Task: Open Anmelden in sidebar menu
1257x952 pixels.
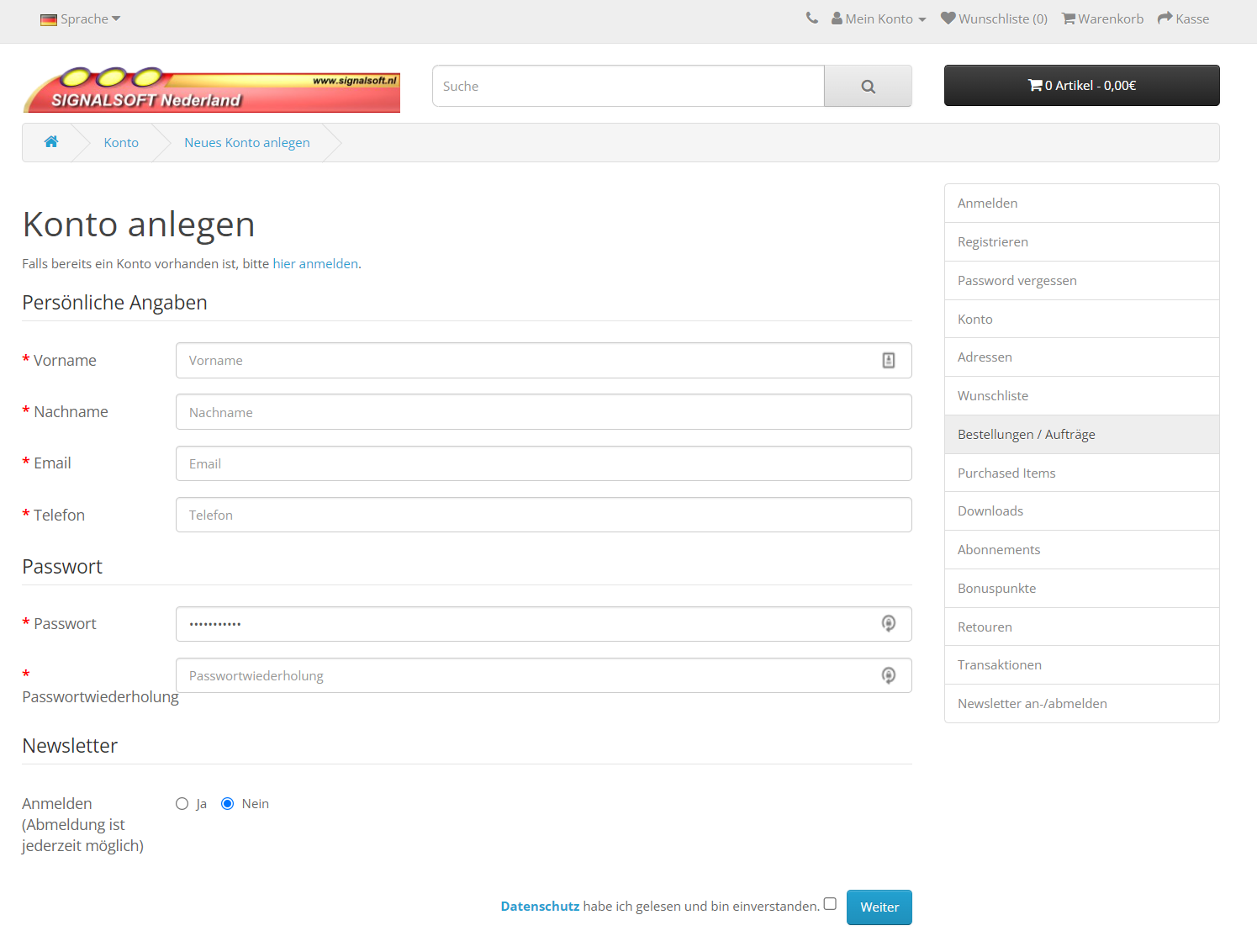Action: pos(1081,204)
